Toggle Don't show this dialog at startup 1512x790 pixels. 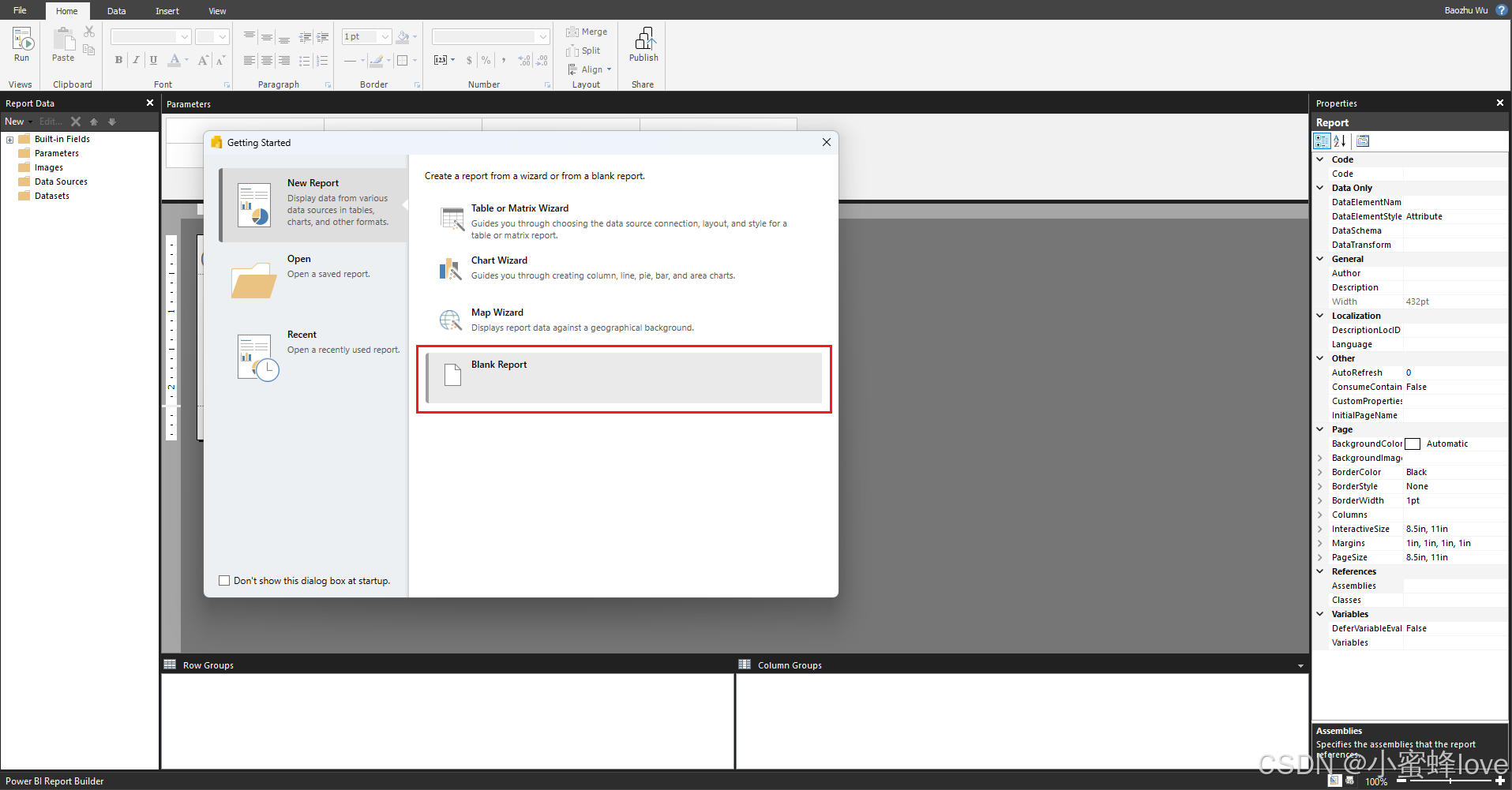(224, 581)
